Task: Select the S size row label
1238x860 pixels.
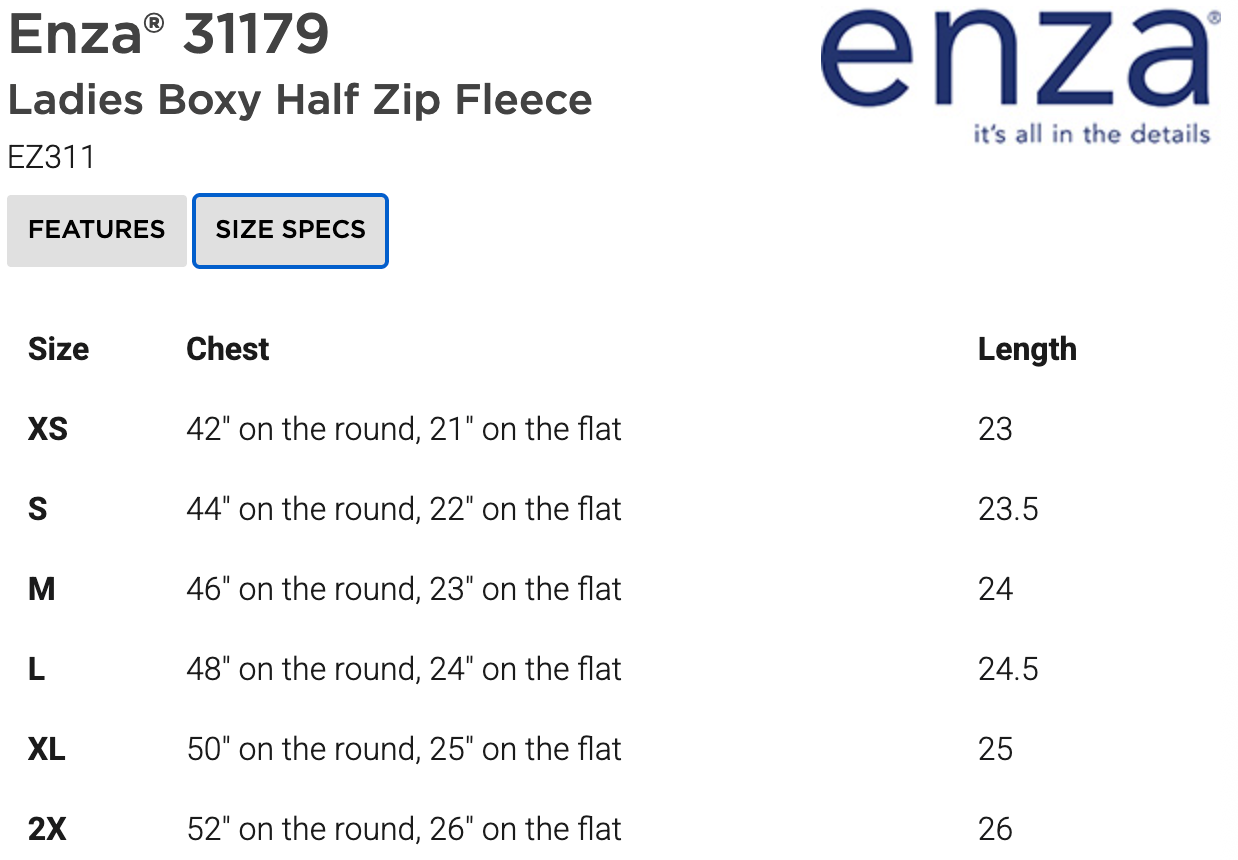Action: 38,509
